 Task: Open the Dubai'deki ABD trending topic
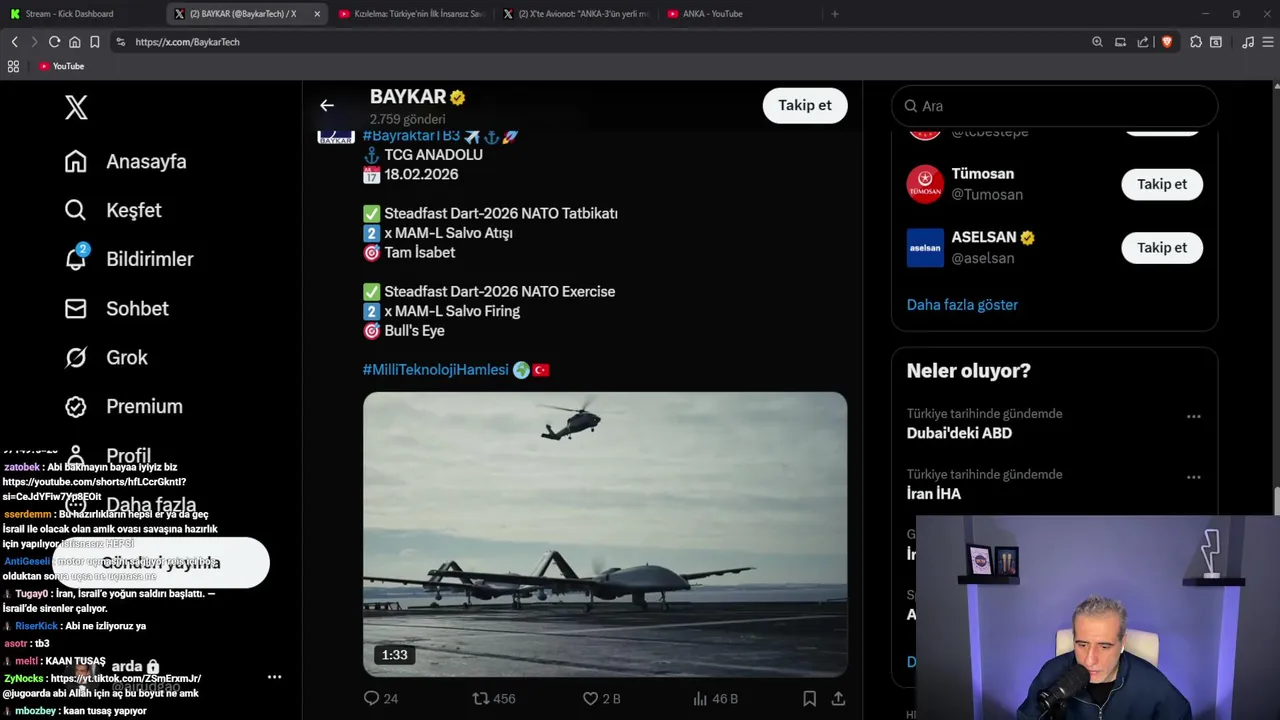[959, 433]
